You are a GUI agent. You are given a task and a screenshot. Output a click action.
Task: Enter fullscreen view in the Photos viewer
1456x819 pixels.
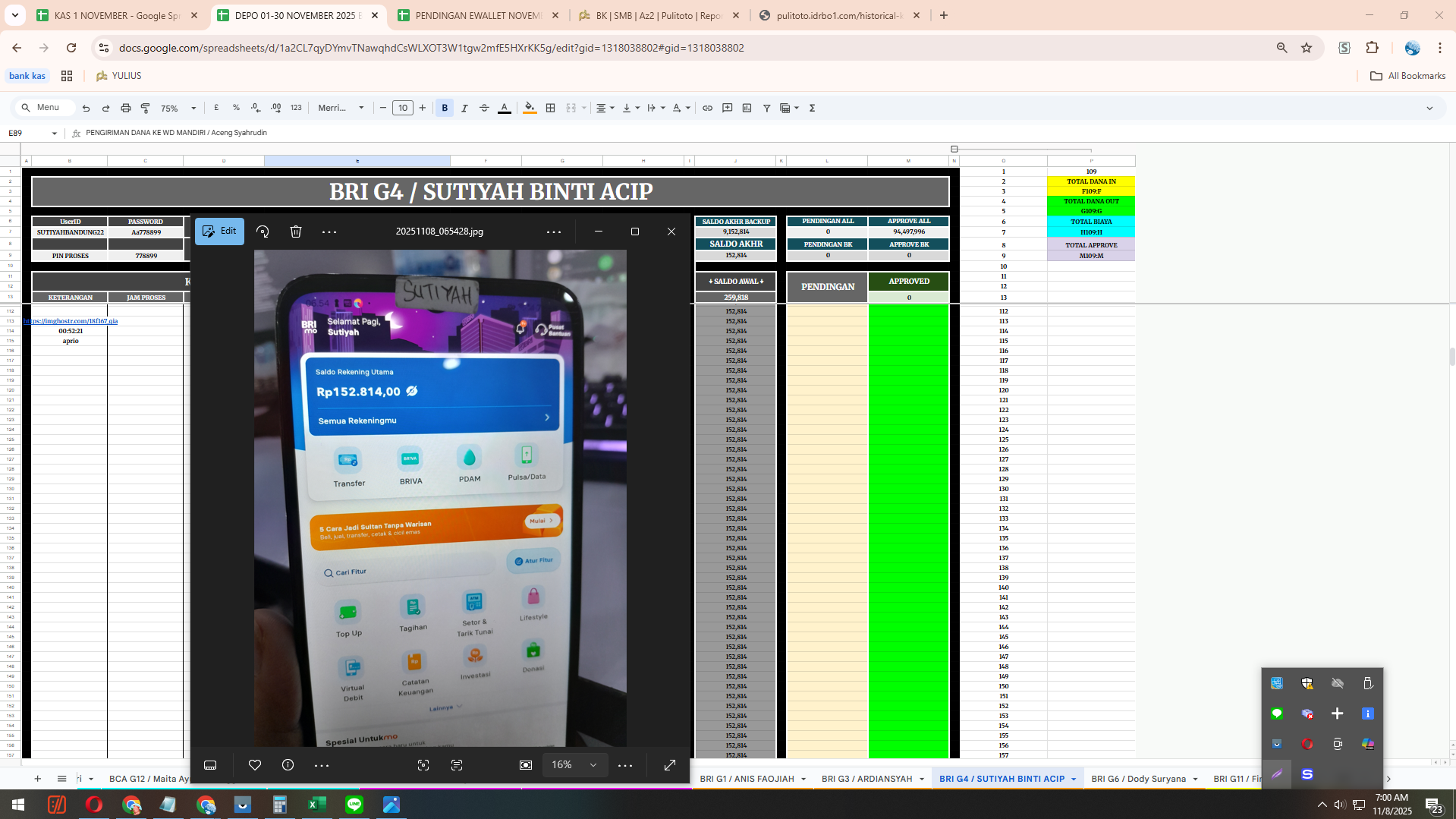(x=670, y=765)
